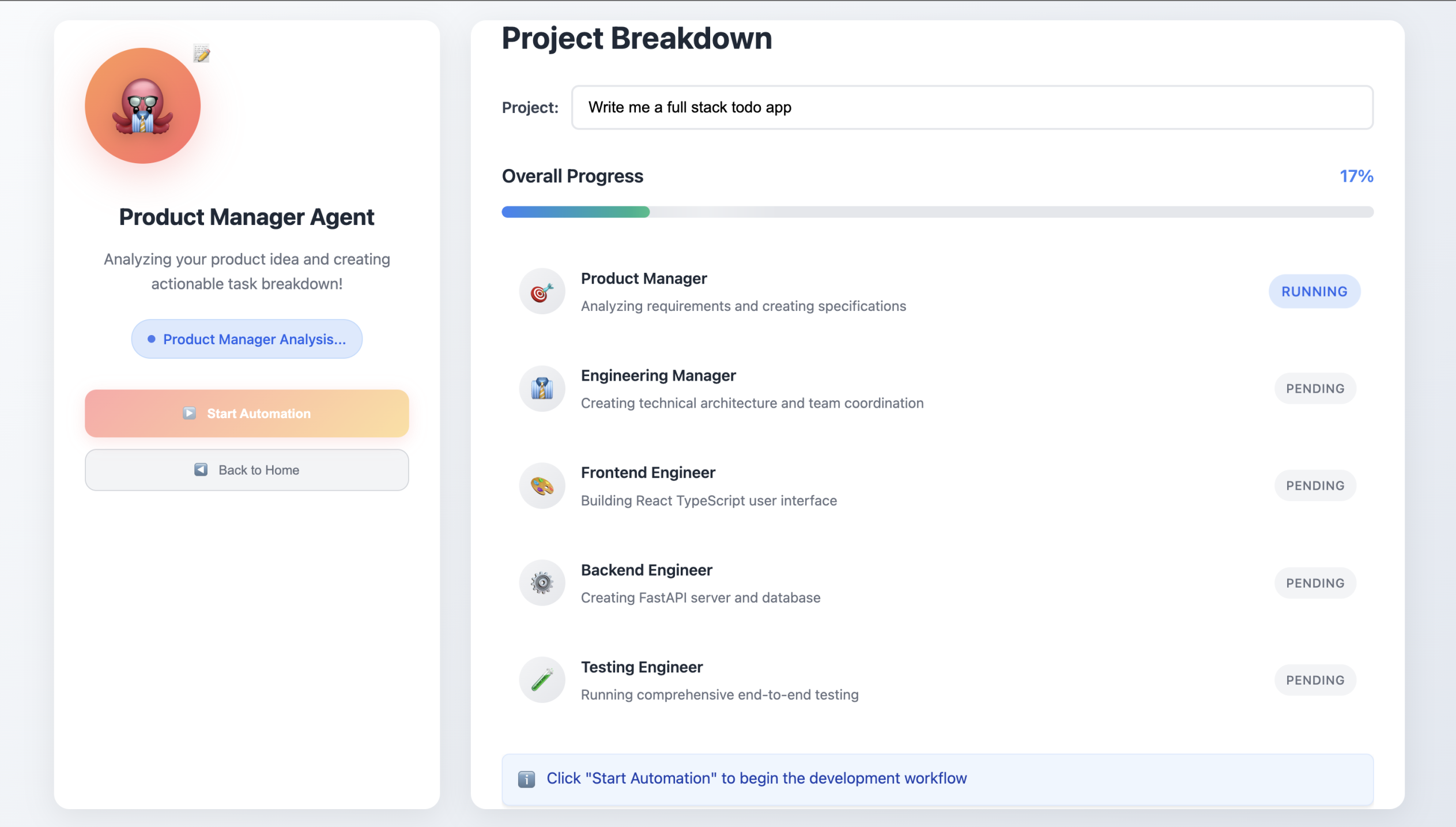The height and width of the screenshot is (827, 1456).
Task: Click the Testing Engineer test tube icon
Action: (541, 680)
